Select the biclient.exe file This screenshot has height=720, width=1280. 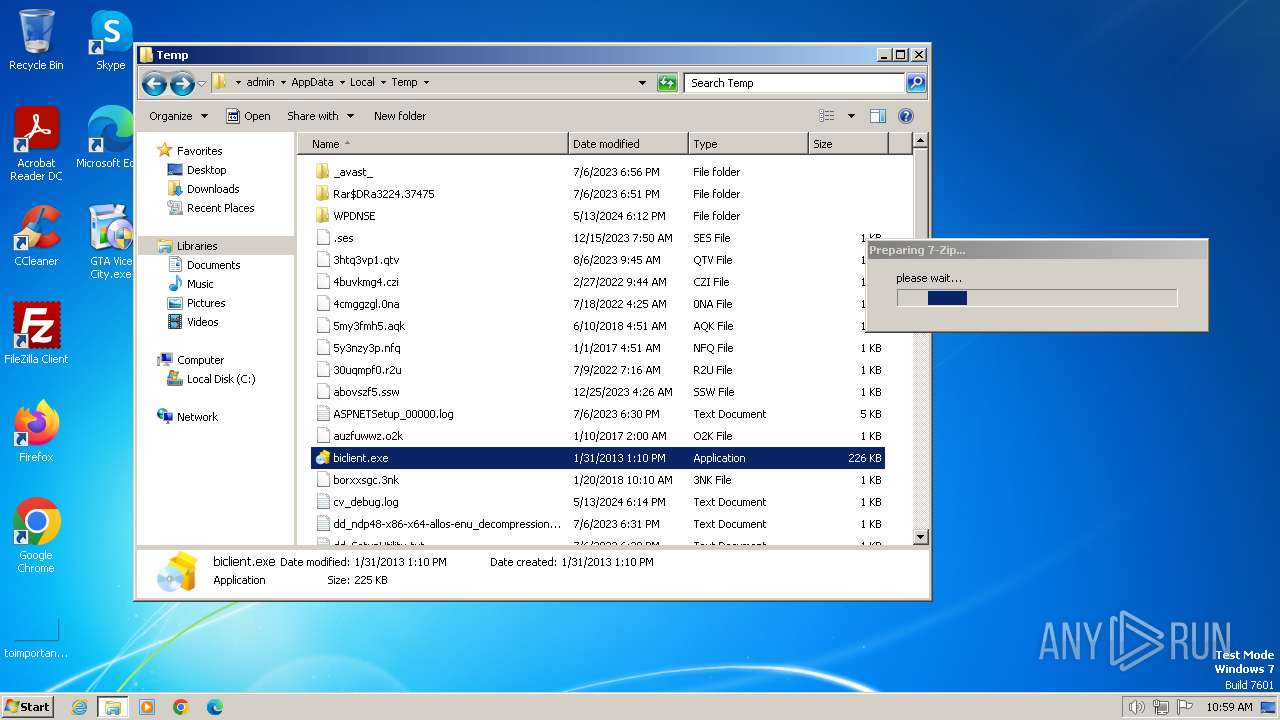tap(598, 458)
